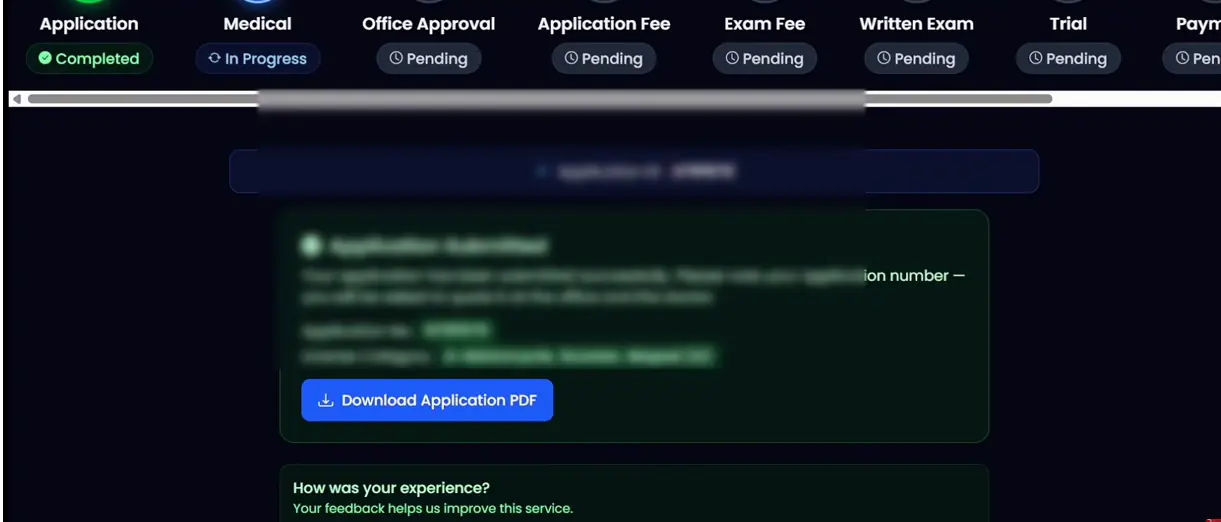Click the Pending badge under Office Approval

click(429, 59)
